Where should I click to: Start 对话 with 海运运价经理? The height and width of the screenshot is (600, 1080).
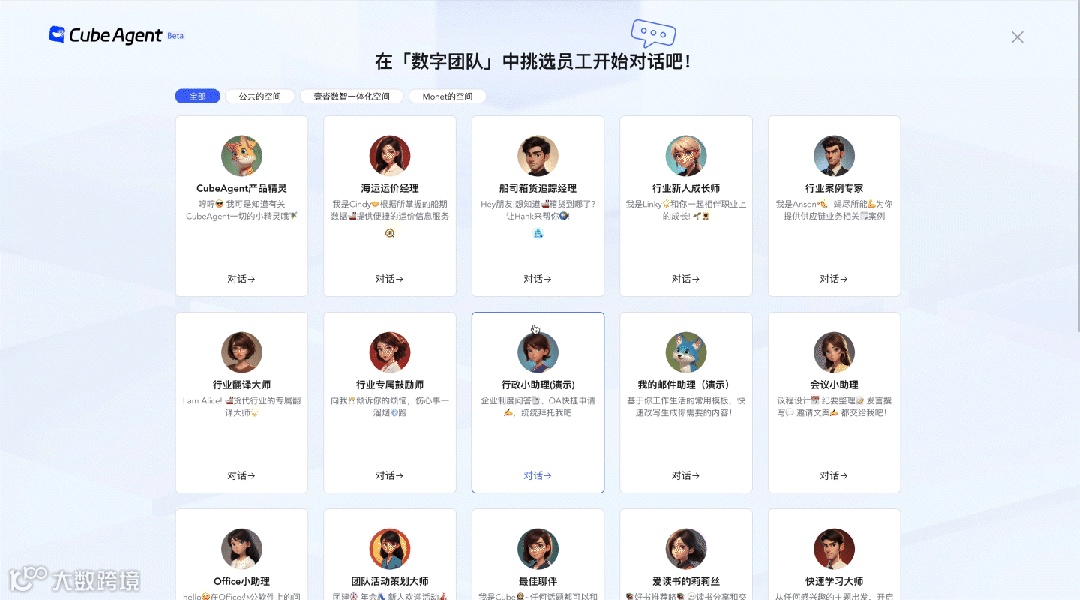(390, 279)
